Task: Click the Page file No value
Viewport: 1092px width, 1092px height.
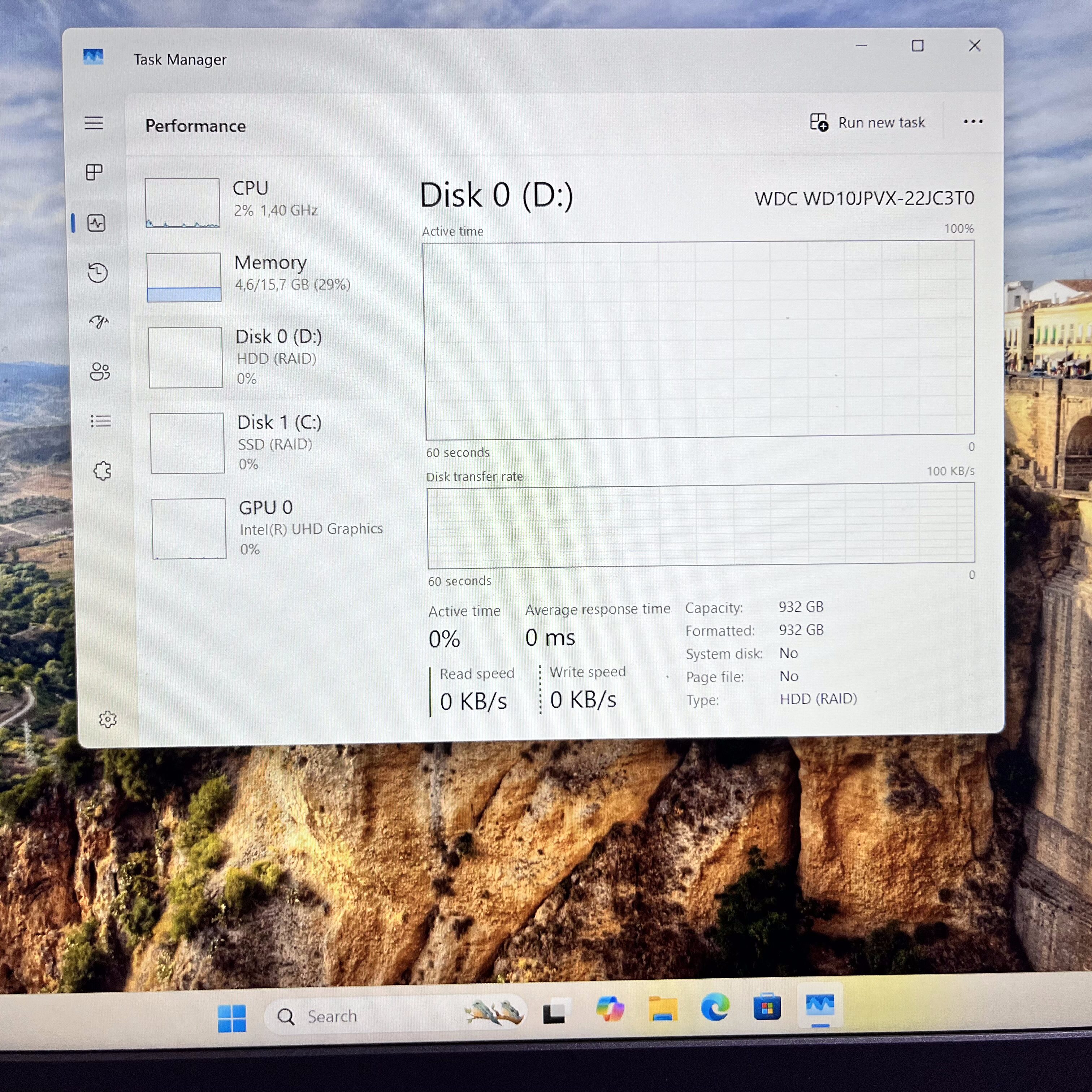Action: click(x=788, y=676)
